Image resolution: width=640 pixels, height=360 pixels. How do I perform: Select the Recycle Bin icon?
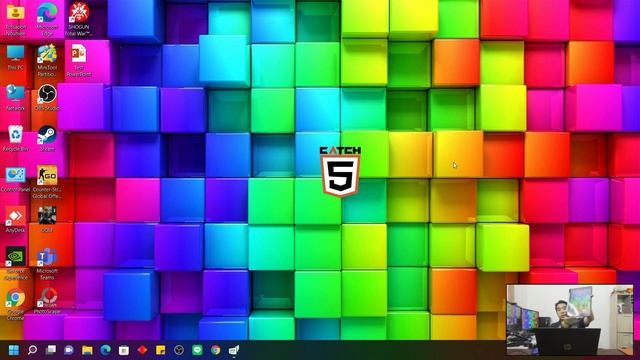point(16,139)
